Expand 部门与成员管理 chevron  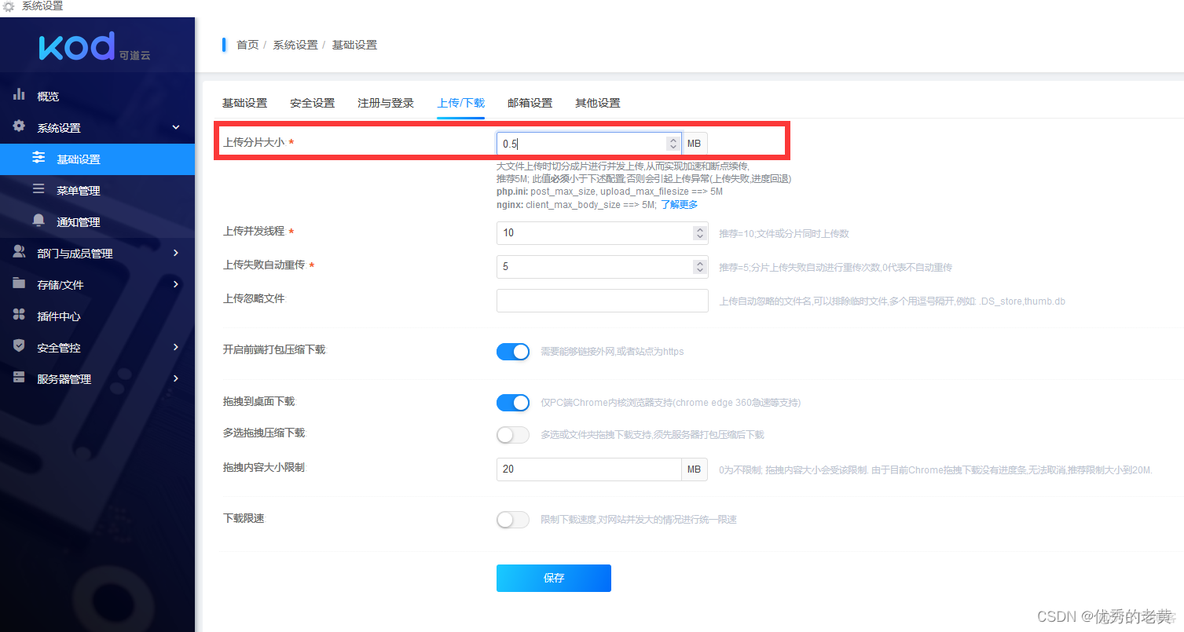[x=176, y=253]
